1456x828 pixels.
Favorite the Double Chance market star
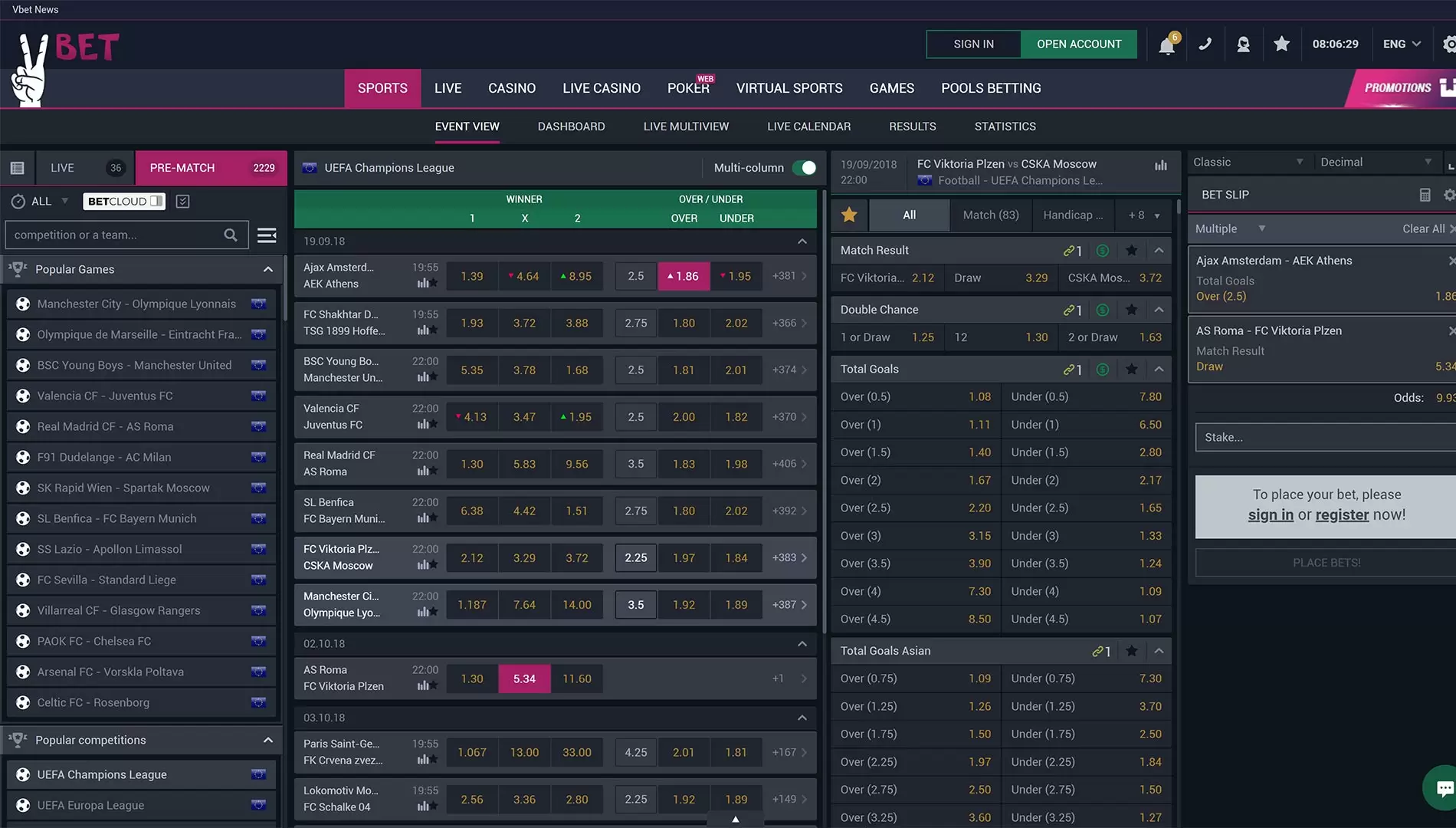(1131, 310)
